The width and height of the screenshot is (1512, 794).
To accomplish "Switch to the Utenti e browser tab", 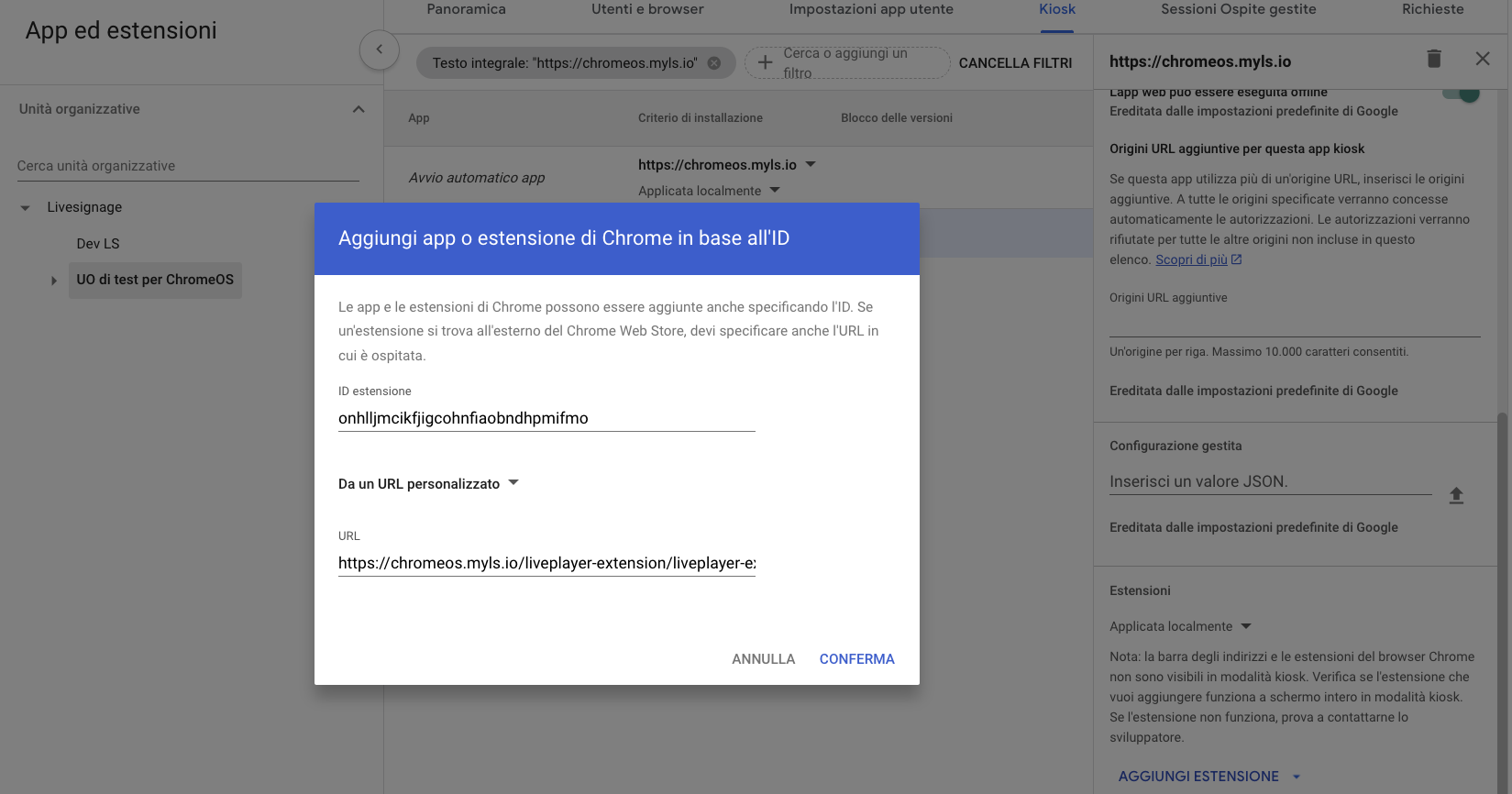I will click(647, 9).
